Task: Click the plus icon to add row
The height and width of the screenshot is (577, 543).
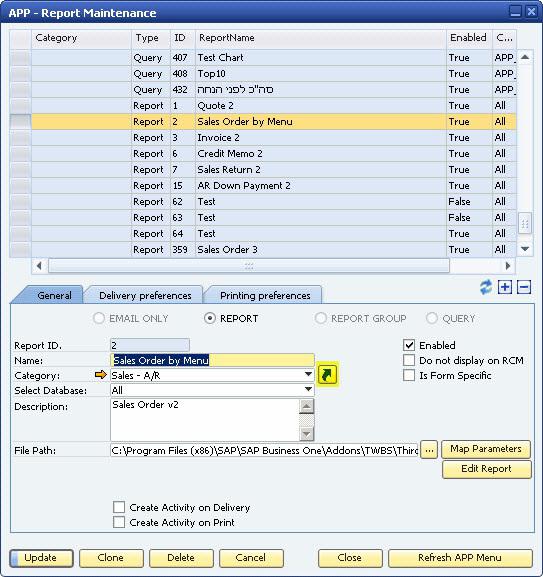Action: tap(505, 287)
